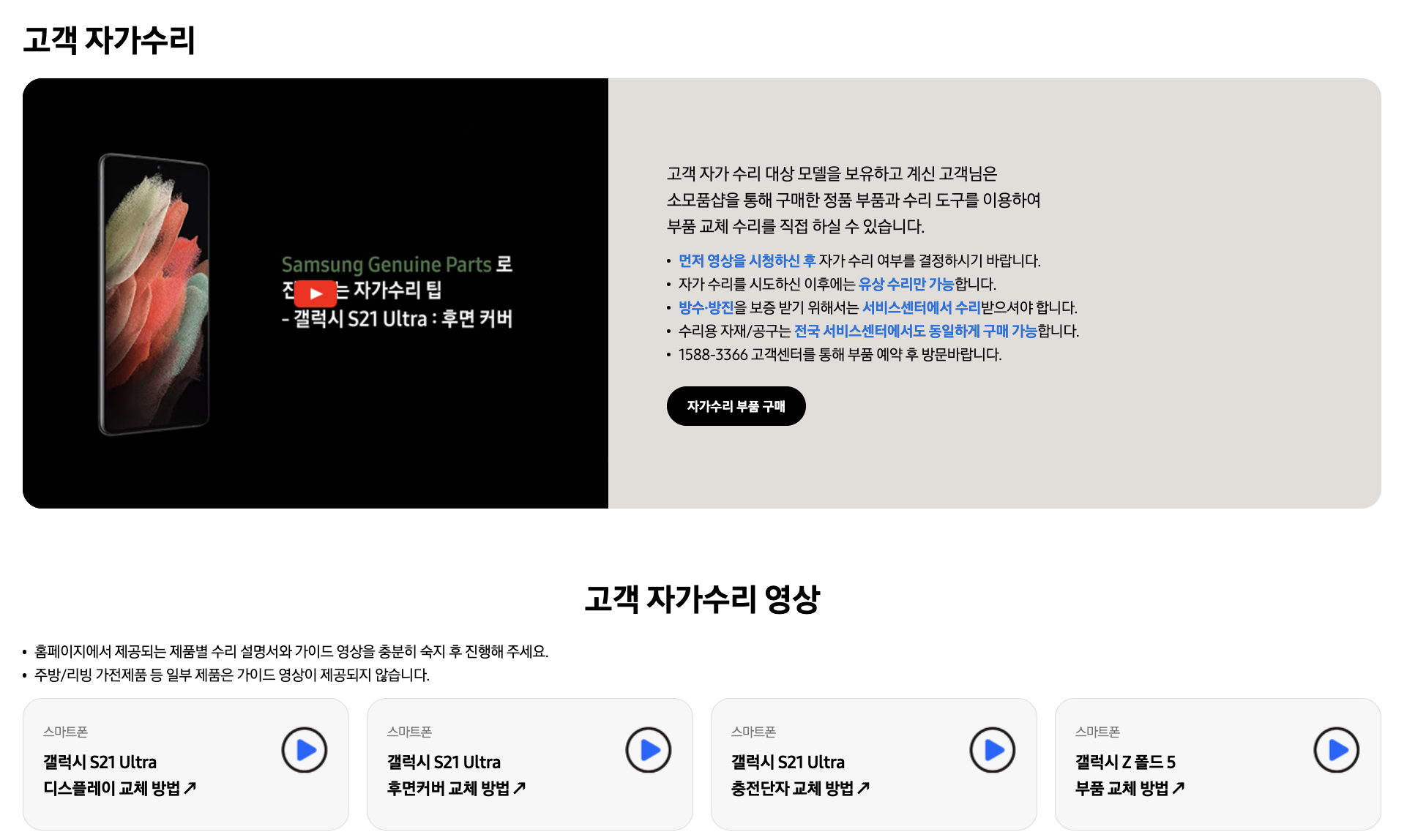Click blue text 유상 수리만 가능
Image resolution: width=1426 pixels, height=840 pixels.
point(906,284)
